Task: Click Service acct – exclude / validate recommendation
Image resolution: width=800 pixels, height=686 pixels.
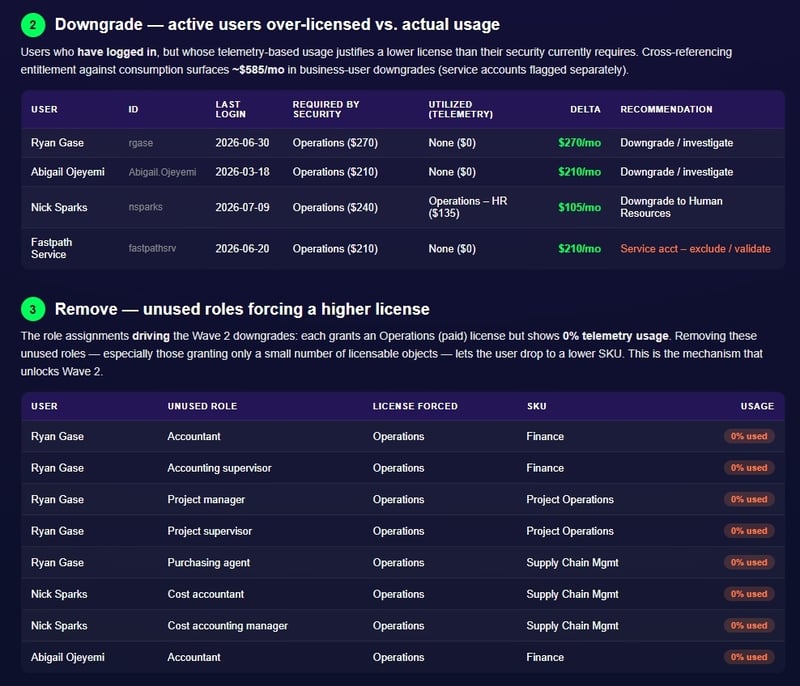Action: pos(695,248)
